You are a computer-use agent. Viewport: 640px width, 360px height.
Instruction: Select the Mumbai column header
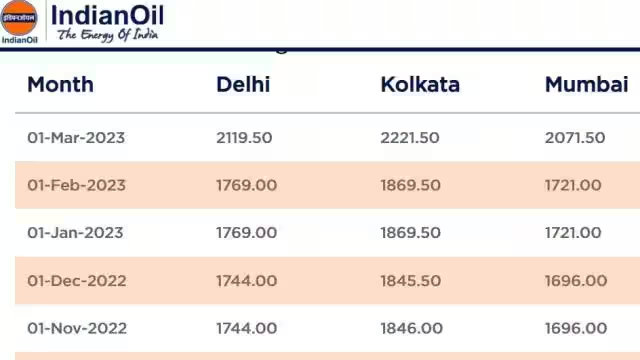[x=587, y=84]
